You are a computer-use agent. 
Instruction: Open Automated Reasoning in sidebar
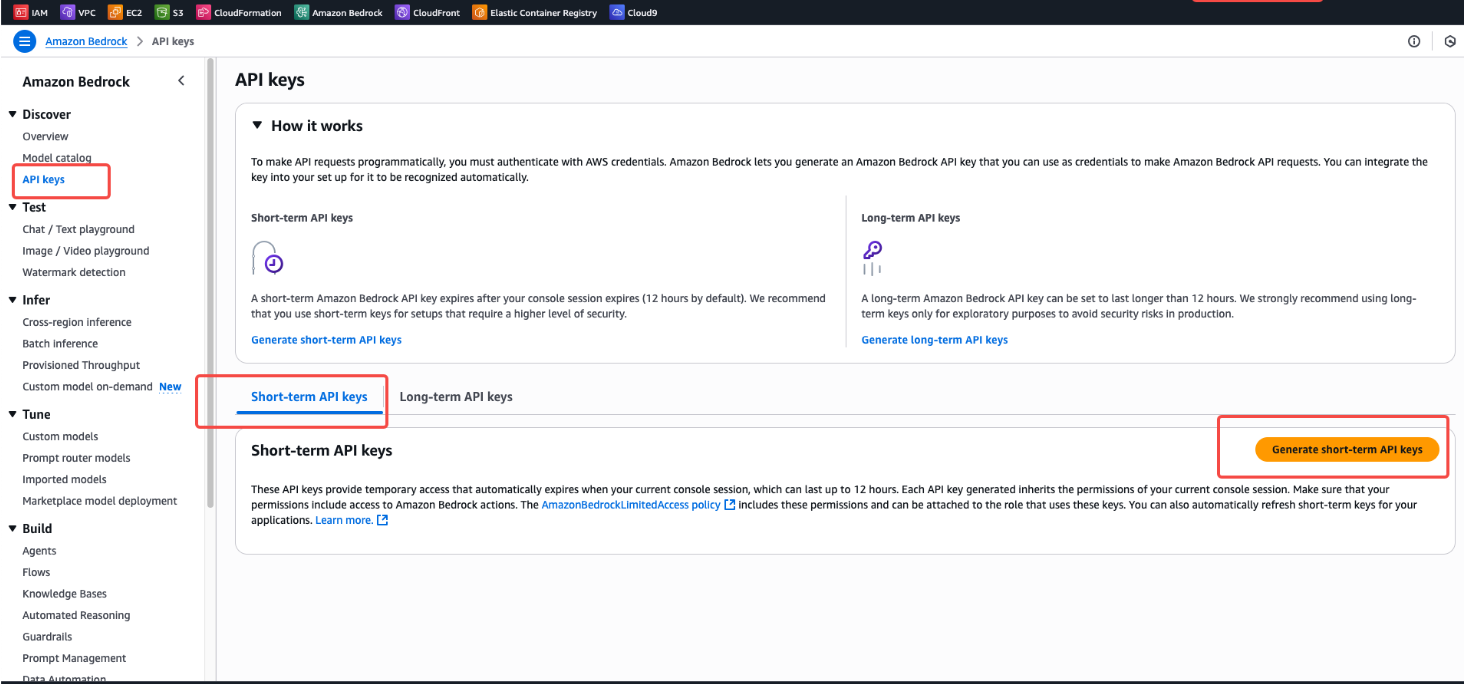76,616
